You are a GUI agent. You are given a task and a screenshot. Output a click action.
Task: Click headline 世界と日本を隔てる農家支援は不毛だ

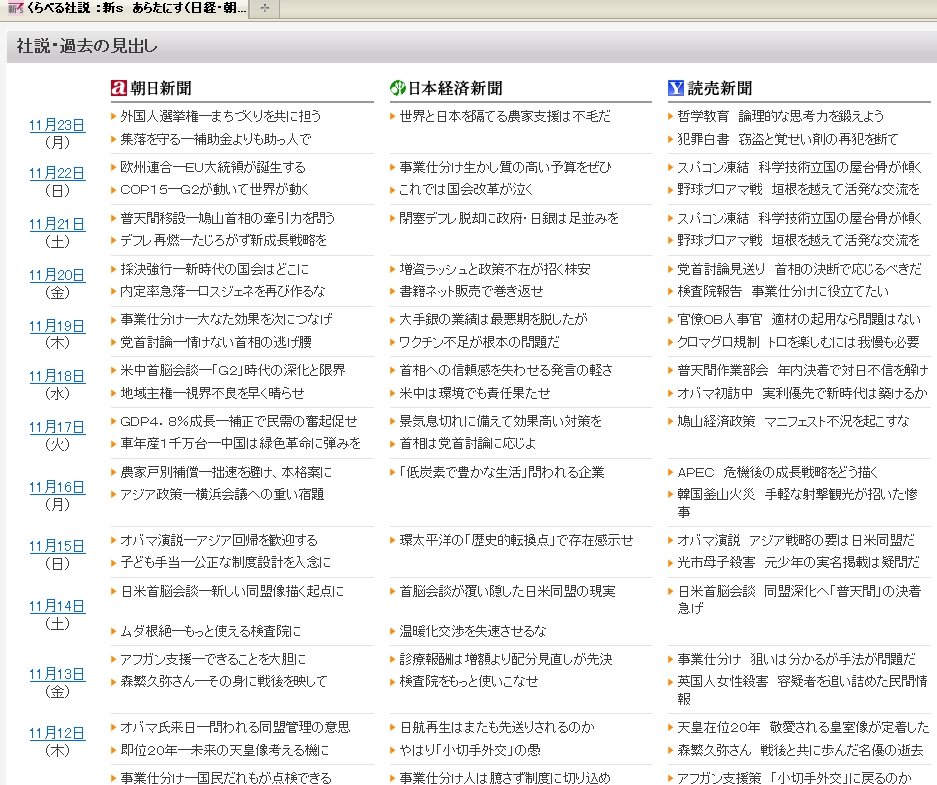click(505, 116)
